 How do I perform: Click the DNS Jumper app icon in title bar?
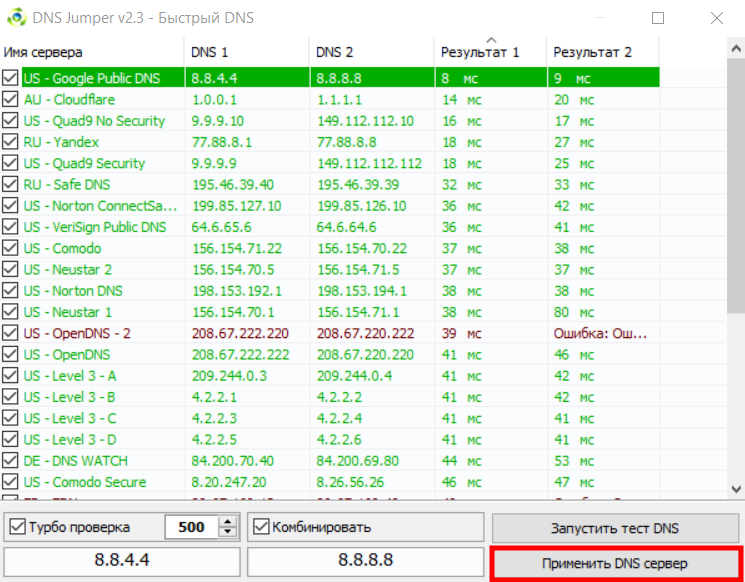pyautogui.click(x=17, y=18)
